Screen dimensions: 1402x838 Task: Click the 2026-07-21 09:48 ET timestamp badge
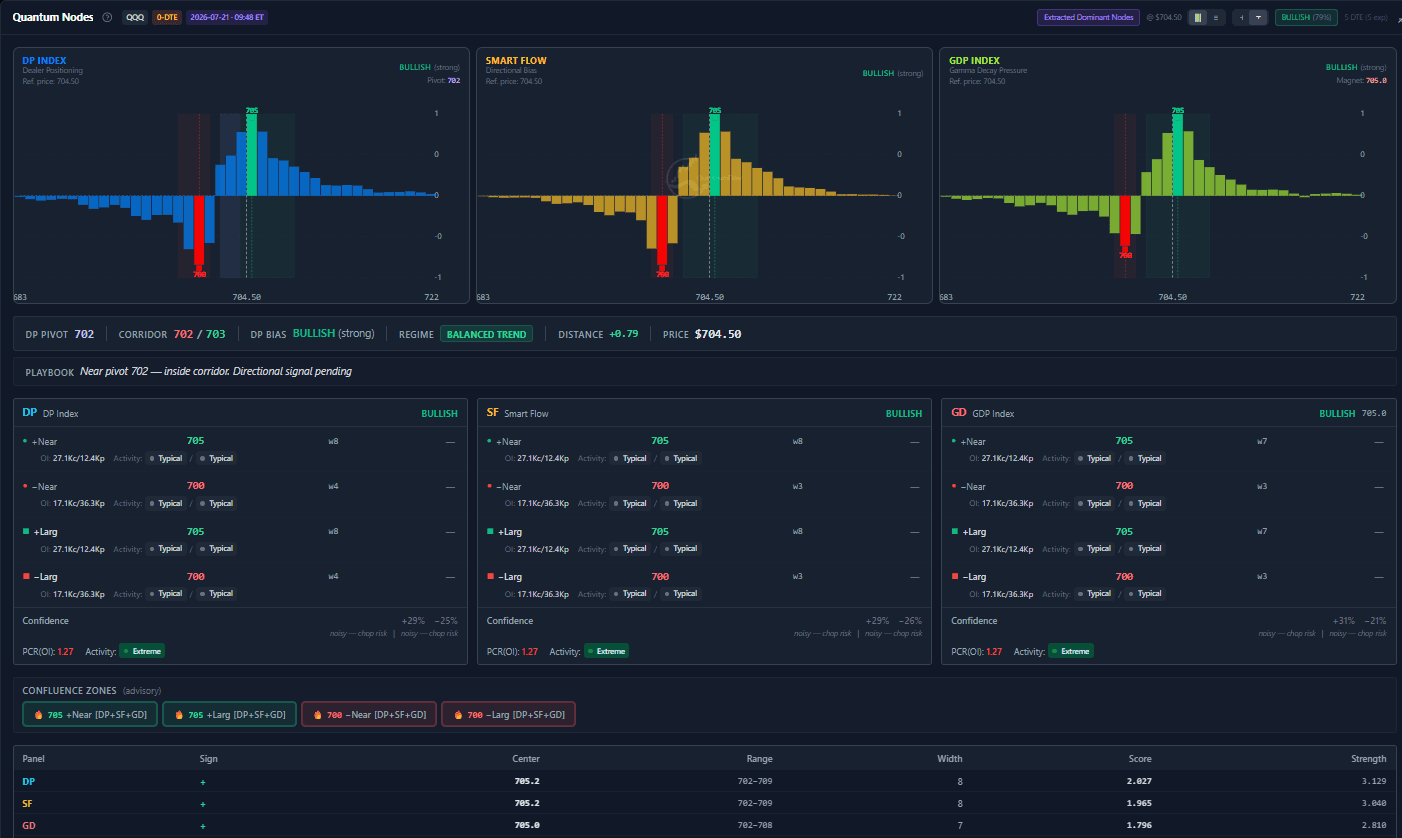pos(226,17)
